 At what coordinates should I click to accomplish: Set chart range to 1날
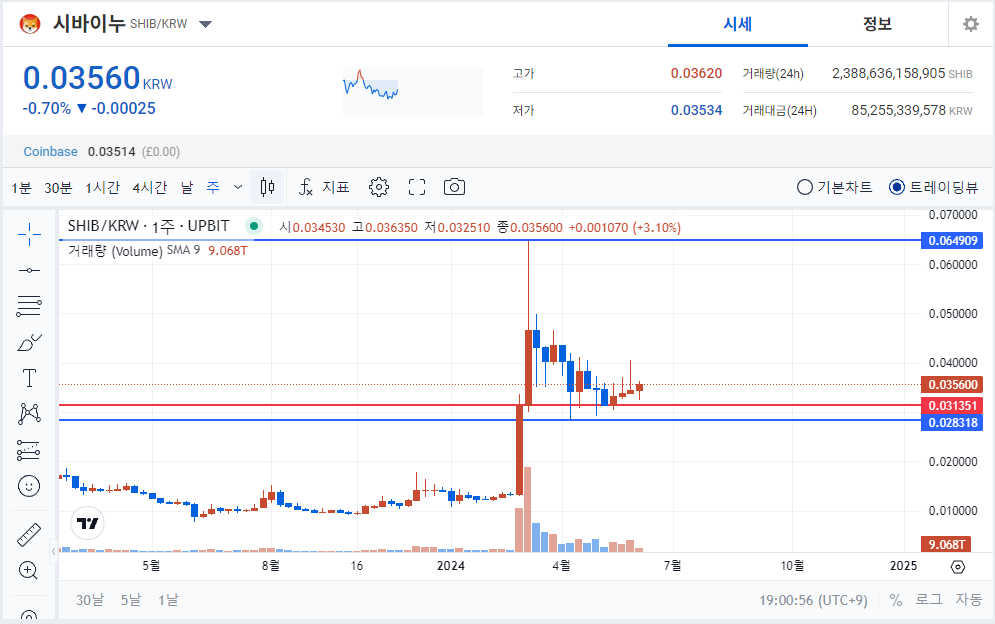pos(168,600)
